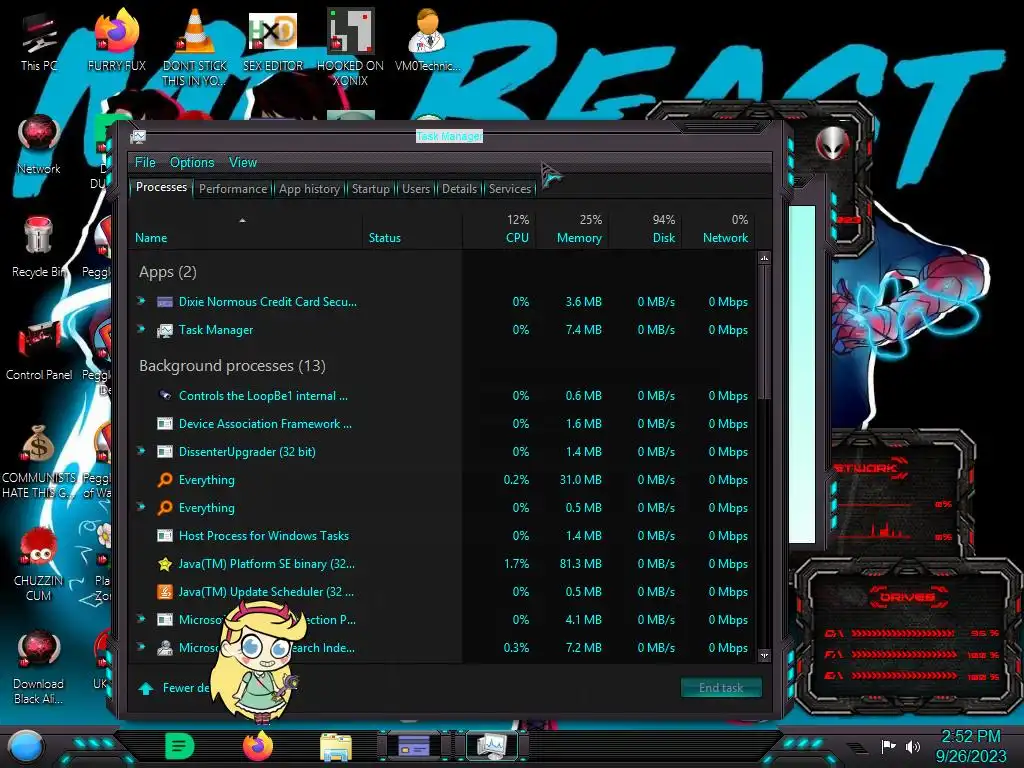The height and width of the screenshot is (768, 1024).
Task: Open the COMMUNISTS HATE THIS money bag icon
Action: [x=39, y=462]
